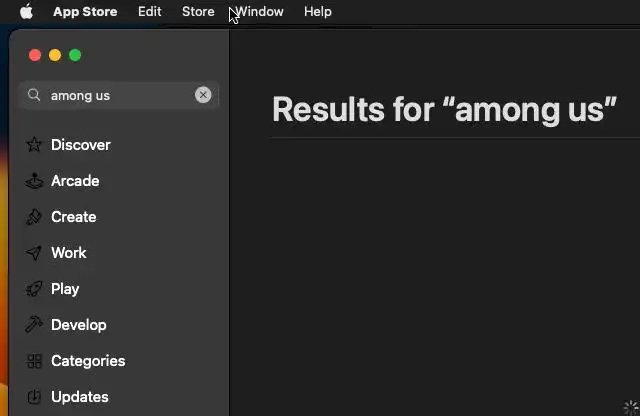
Task: Click the yellow minimize window button
Action: [x=55, y=55]
